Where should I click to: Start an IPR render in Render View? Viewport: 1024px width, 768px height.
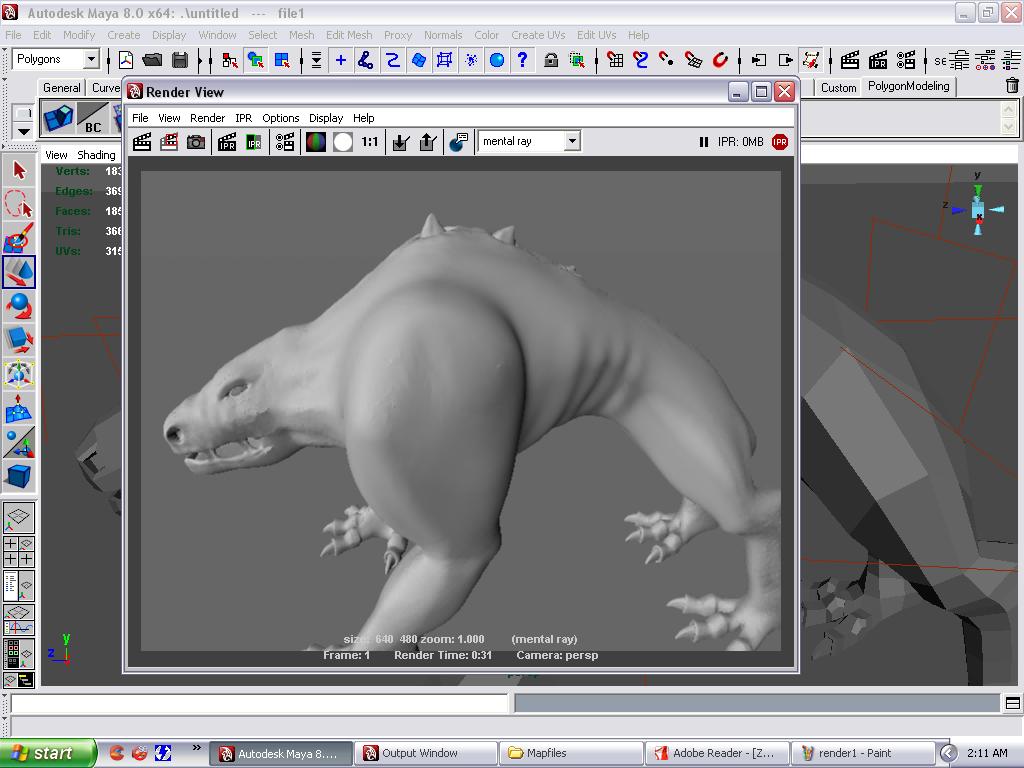[x=226, y=141]
